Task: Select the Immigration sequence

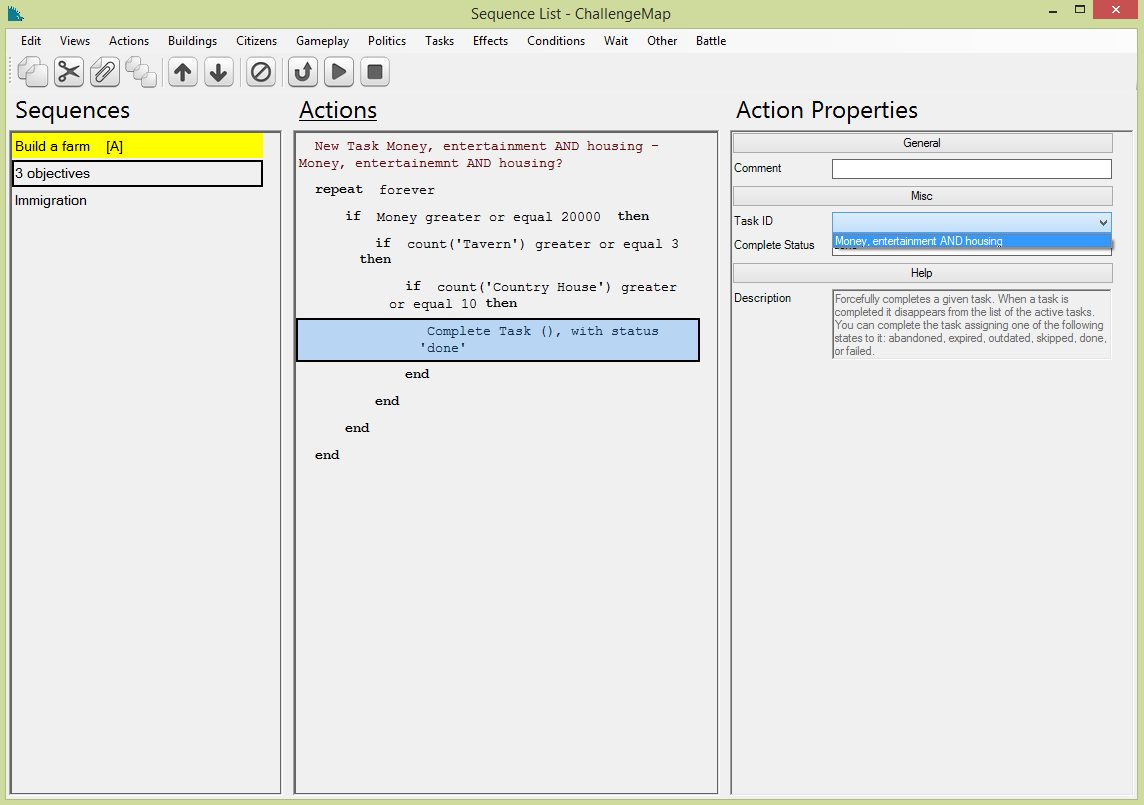Action: pos(51,201)
